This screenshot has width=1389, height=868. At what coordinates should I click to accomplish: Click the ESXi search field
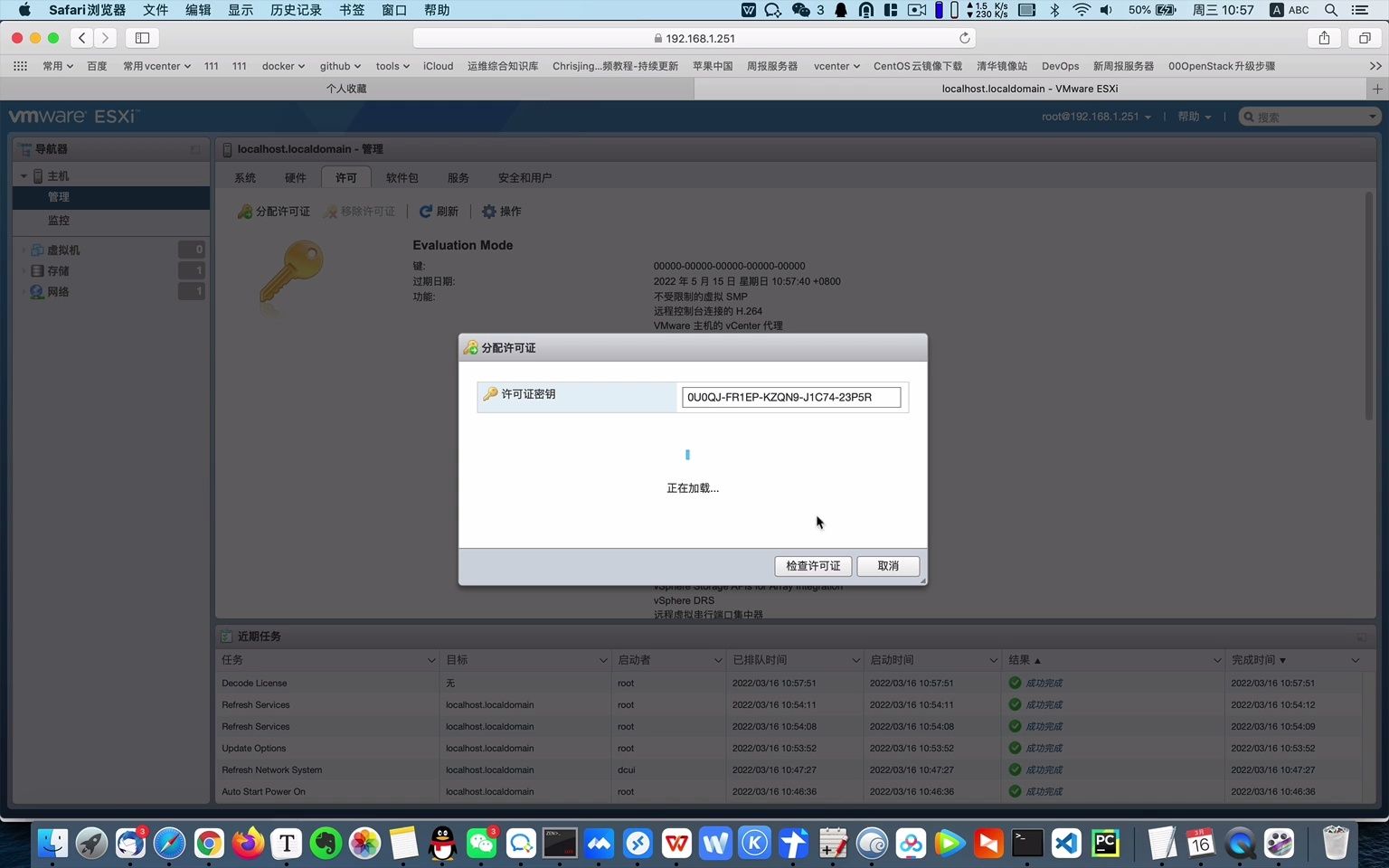(1309, 117)
